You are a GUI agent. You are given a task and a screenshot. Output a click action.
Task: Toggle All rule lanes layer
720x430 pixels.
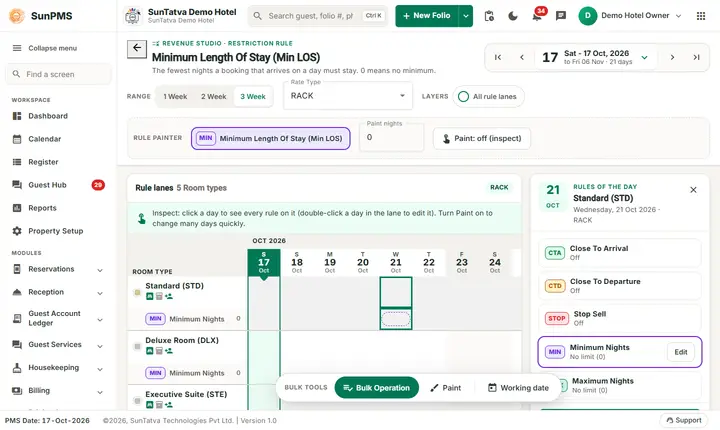[488, 96]
